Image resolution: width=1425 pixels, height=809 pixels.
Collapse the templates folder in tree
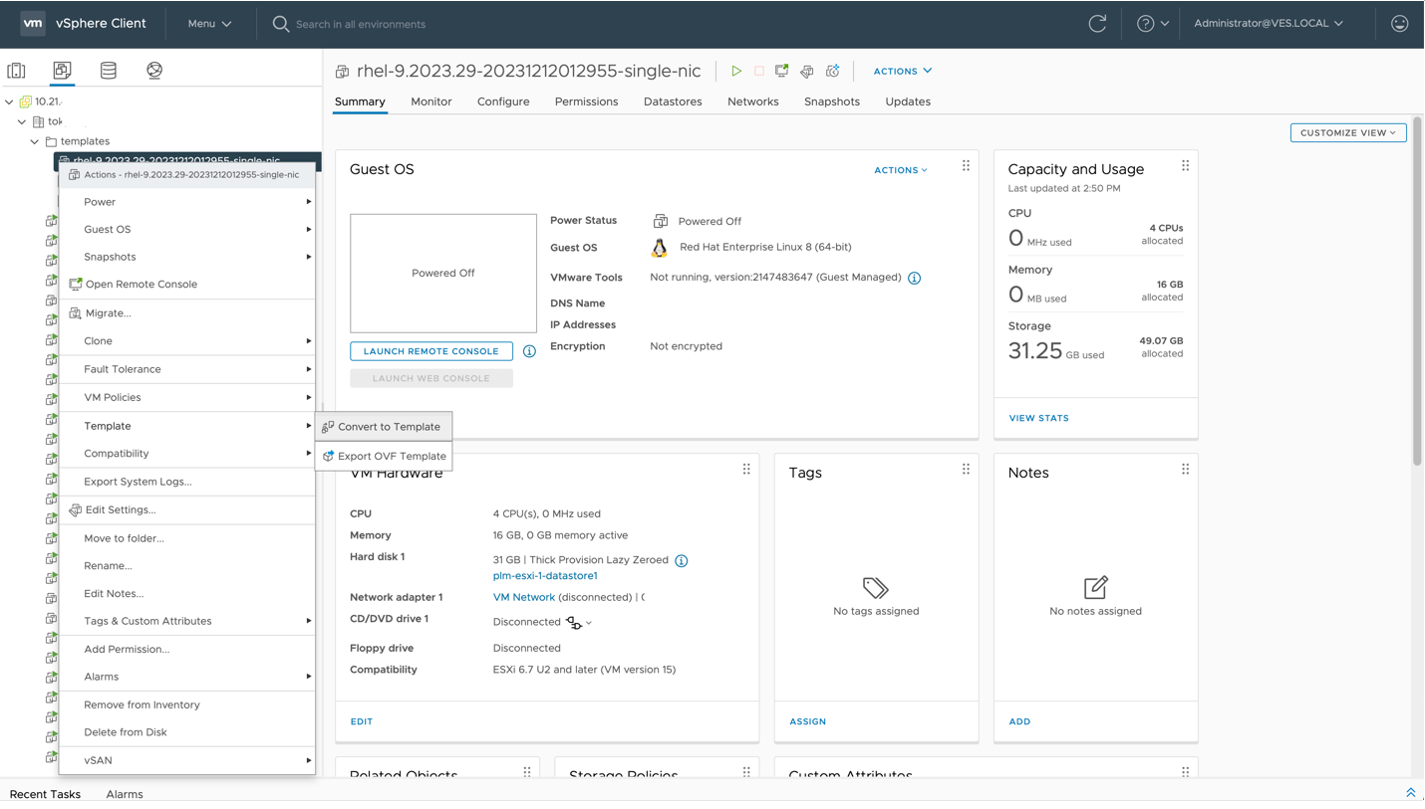tap(35, 142)
